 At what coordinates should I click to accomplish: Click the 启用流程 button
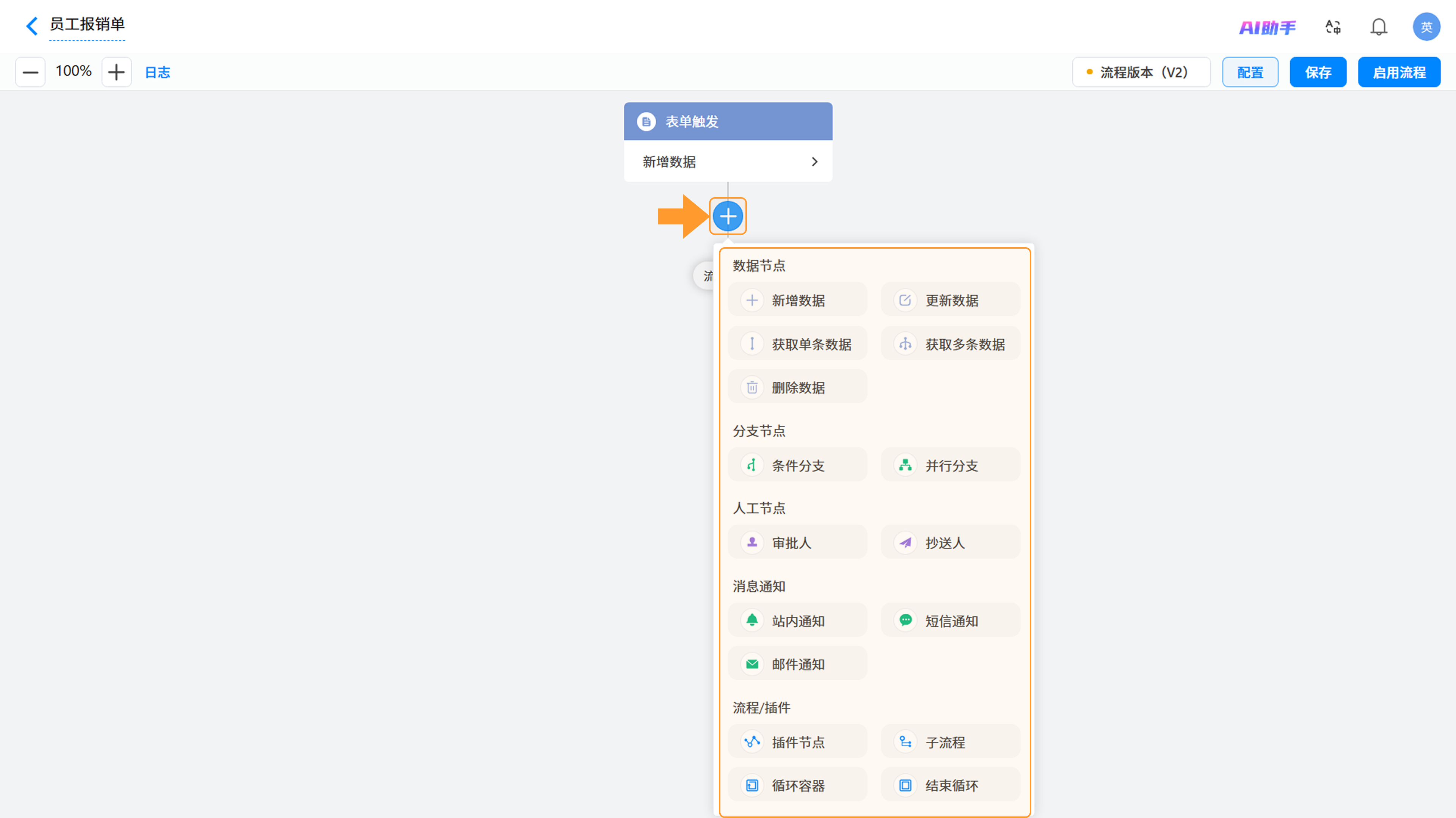[1399, 72]
